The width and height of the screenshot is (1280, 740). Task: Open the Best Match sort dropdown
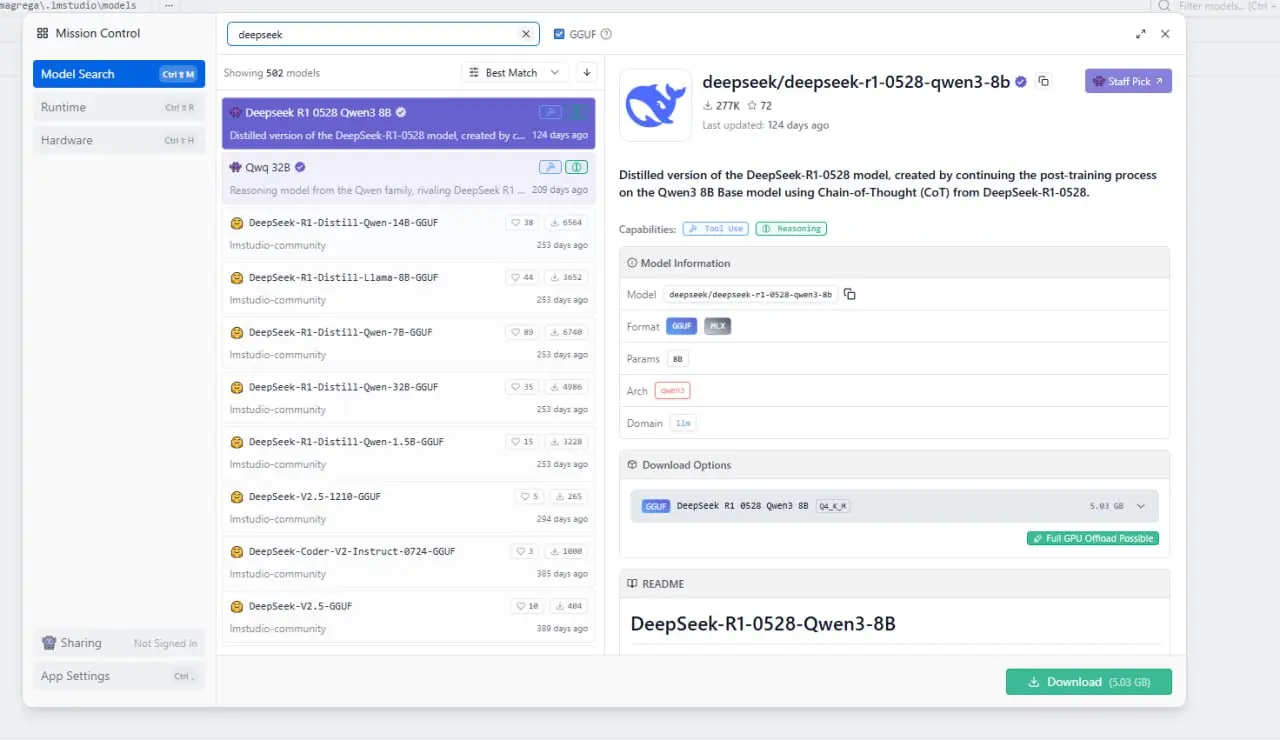click(514, 73)
